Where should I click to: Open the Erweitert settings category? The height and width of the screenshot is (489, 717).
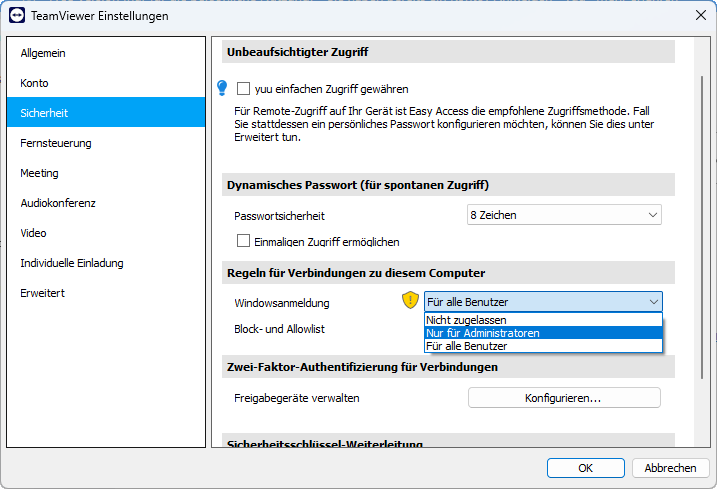coord(43,293)
